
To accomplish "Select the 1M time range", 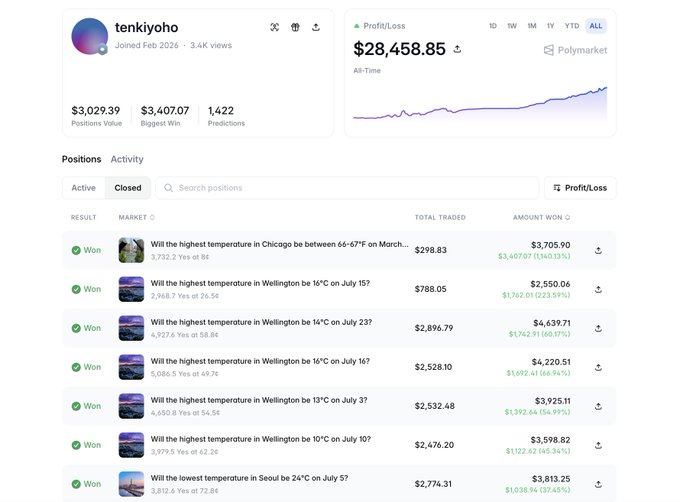I will [532, 26].
